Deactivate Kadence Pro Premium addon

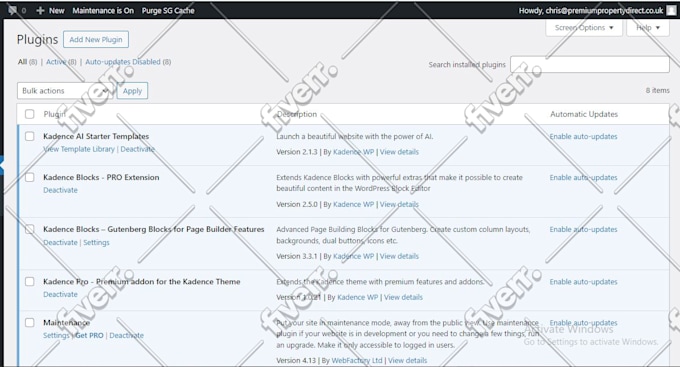coord(60,294)
